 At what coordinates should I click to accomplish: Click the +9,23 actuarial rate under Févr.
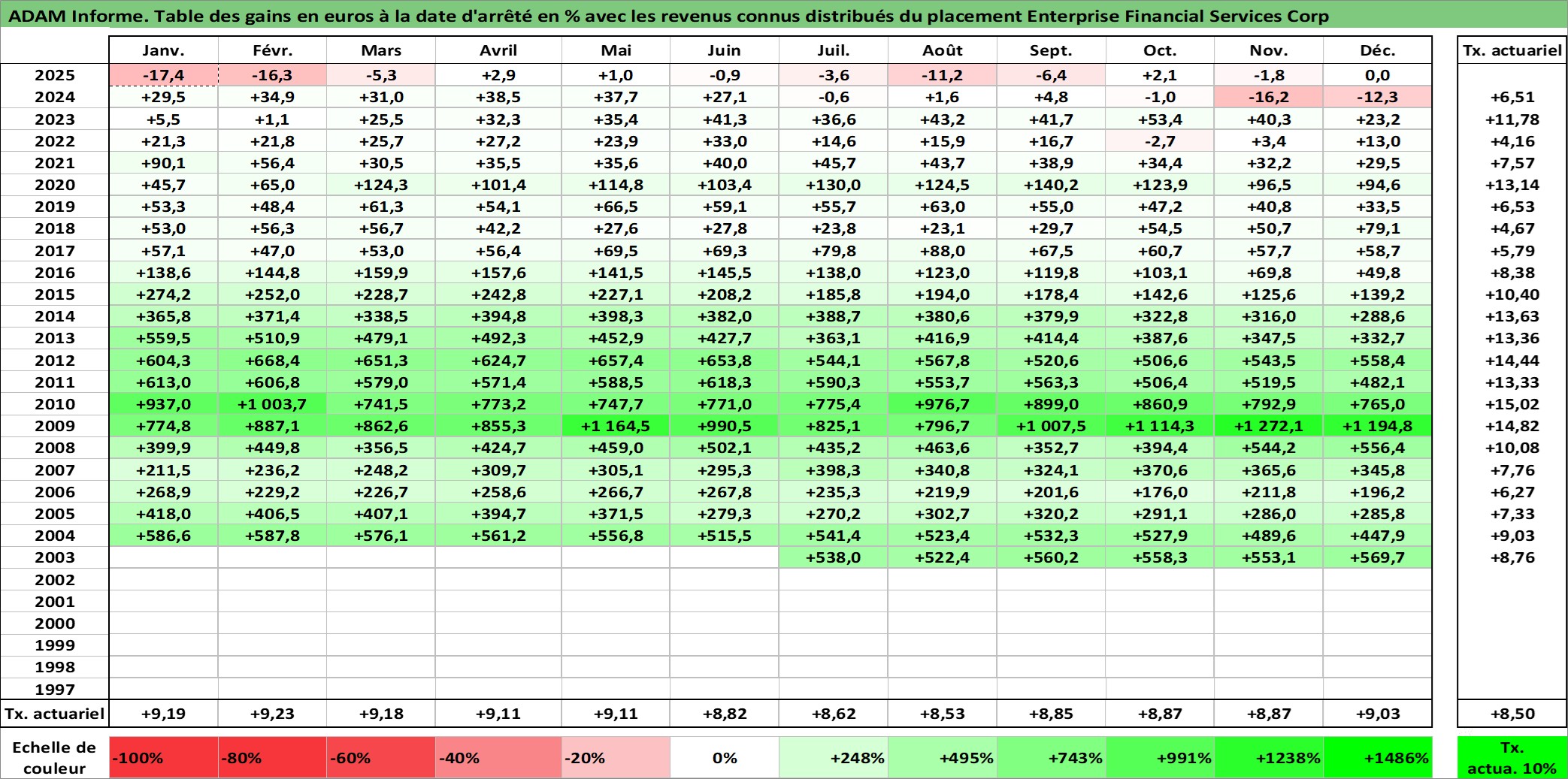(x=273, y=714)
